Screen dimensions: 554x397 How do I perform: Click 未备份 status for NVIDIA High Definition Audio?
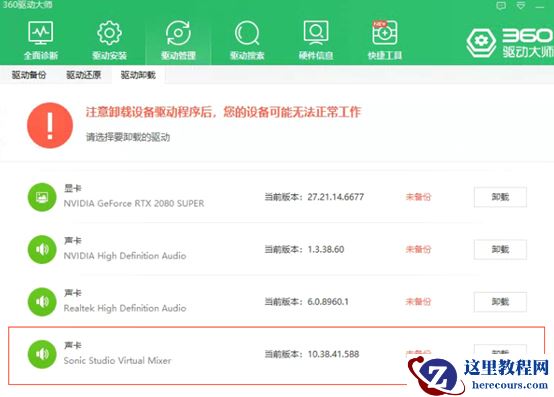pos(418,249)
